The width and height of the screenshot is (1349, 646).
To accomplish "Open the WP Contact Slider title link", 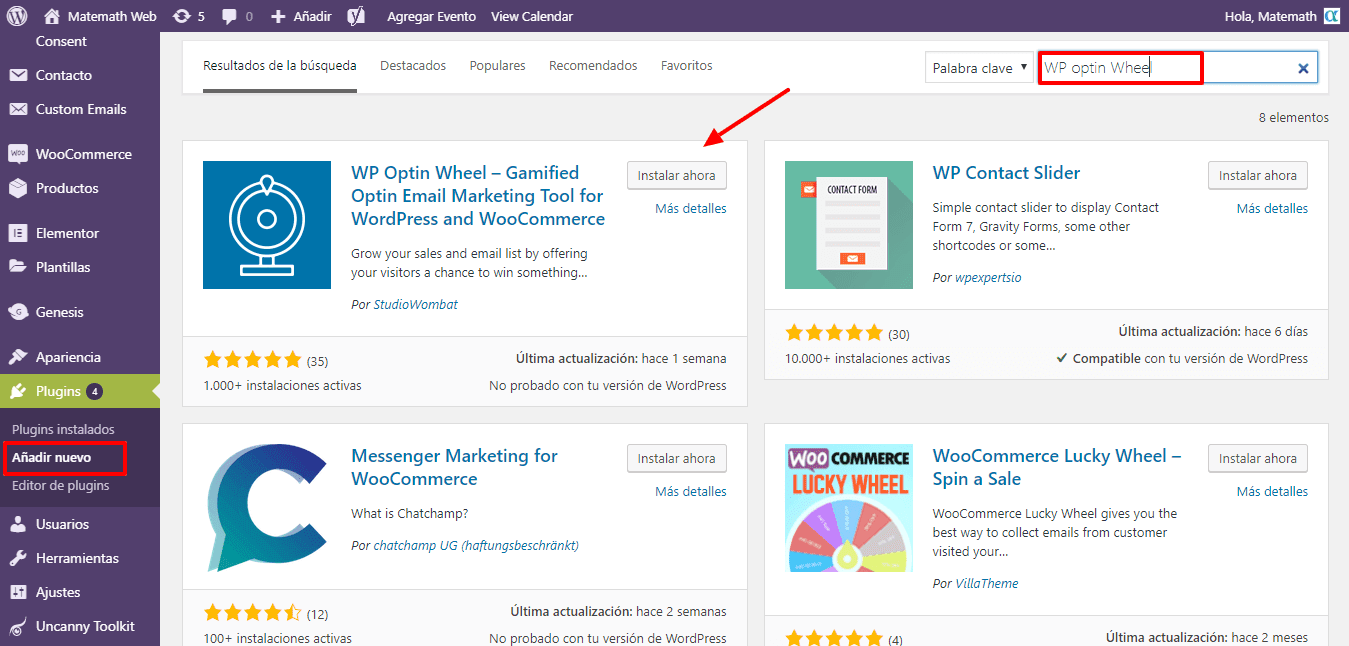I will [1006, 173].
